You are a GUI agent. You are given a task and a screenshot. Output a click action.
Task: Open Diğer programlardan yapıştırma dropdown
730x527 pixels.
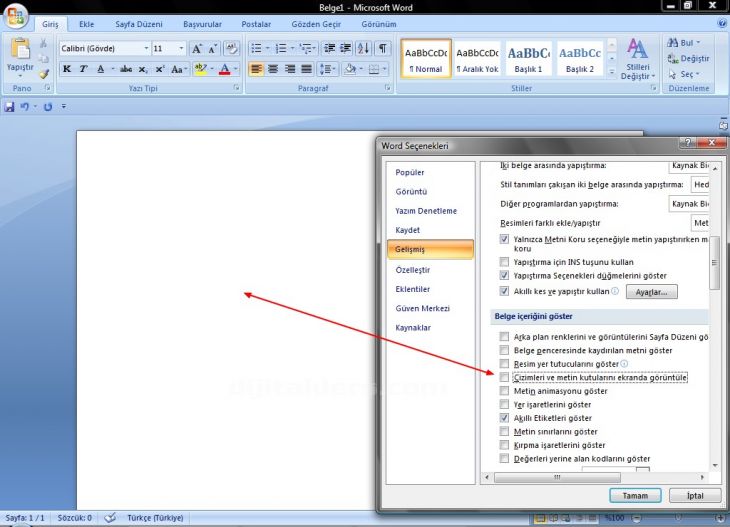point(689,204)
